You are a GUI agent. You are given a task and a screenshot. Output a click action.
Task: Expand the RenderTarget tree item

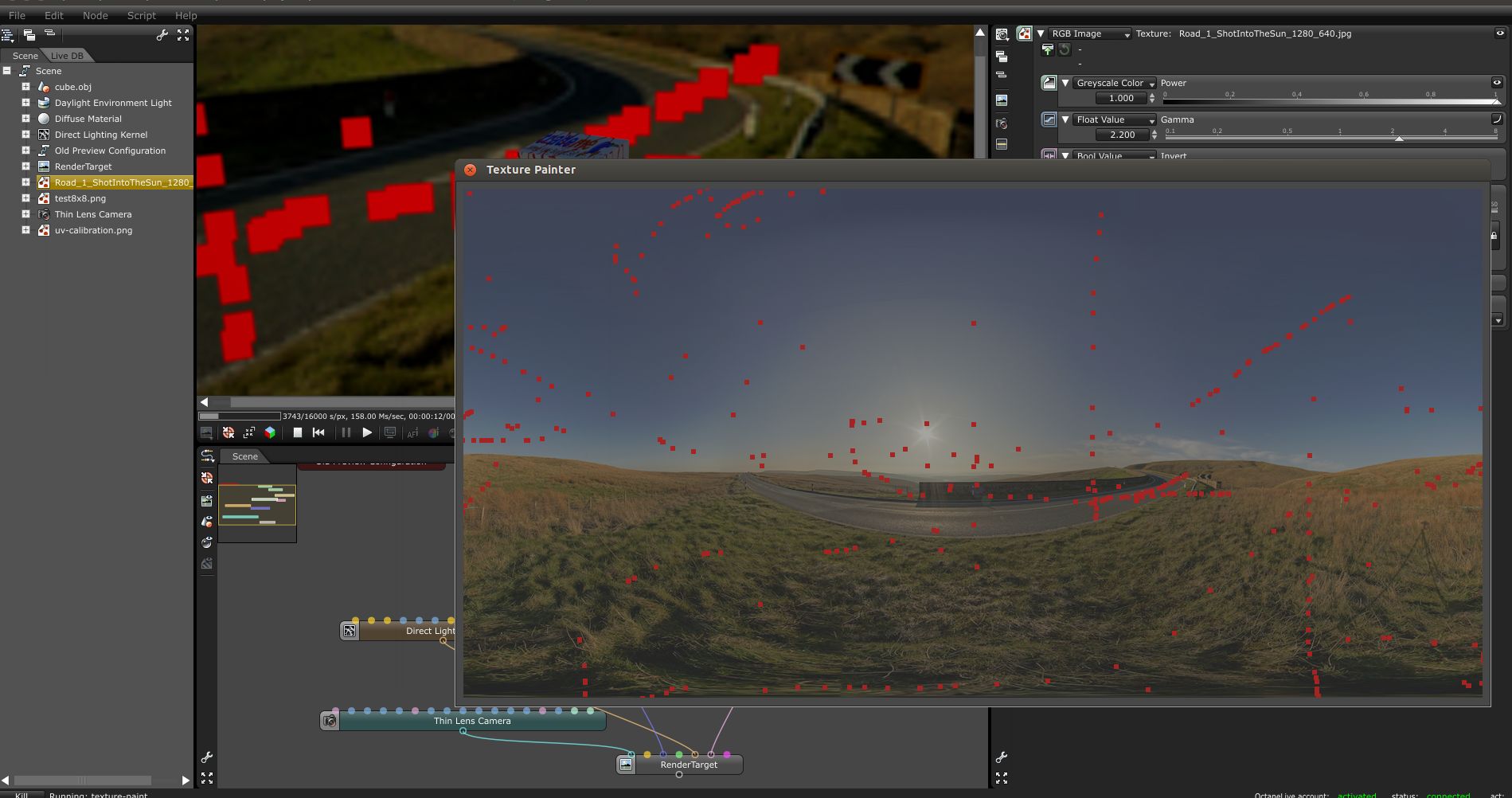(x=25, y=166)
